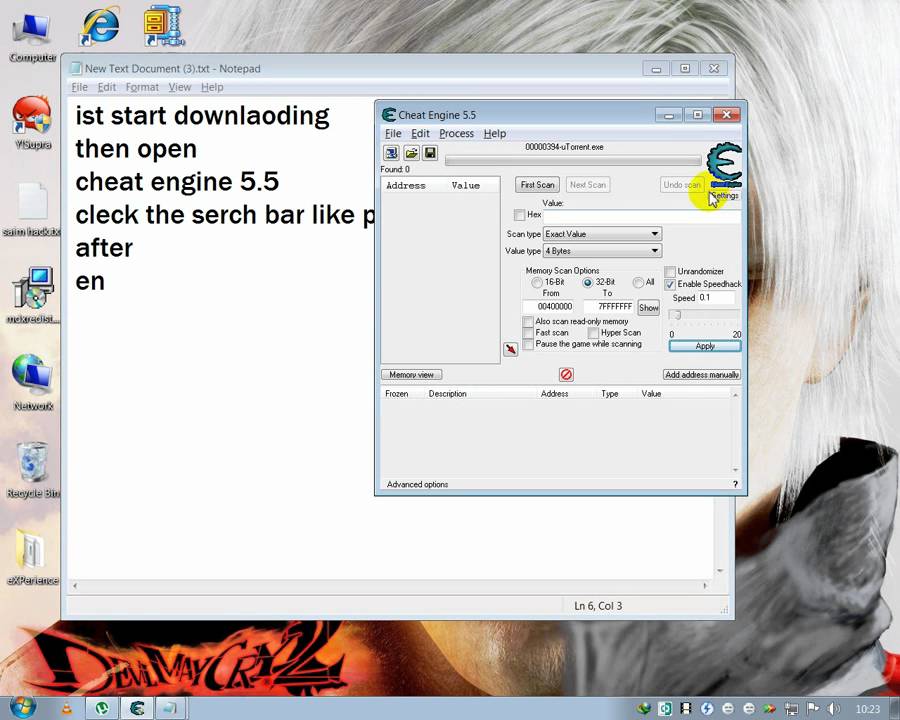Select the YSupra desktop icon
The image size is (900, 720).
pyautogui.click(x=32, y=123)
